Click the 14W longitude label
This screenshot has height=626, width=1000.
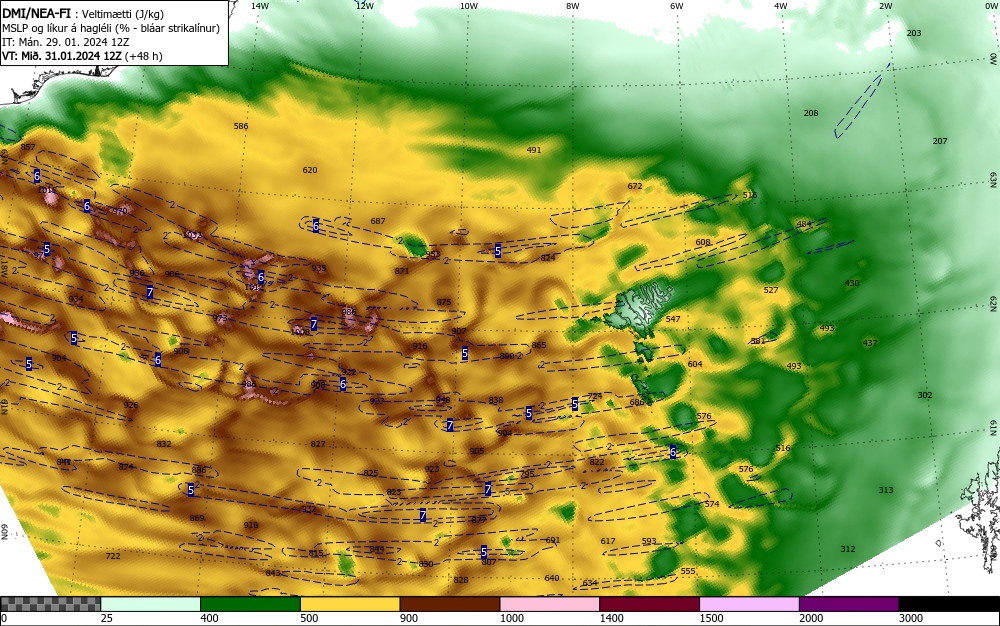pos(260,6)
